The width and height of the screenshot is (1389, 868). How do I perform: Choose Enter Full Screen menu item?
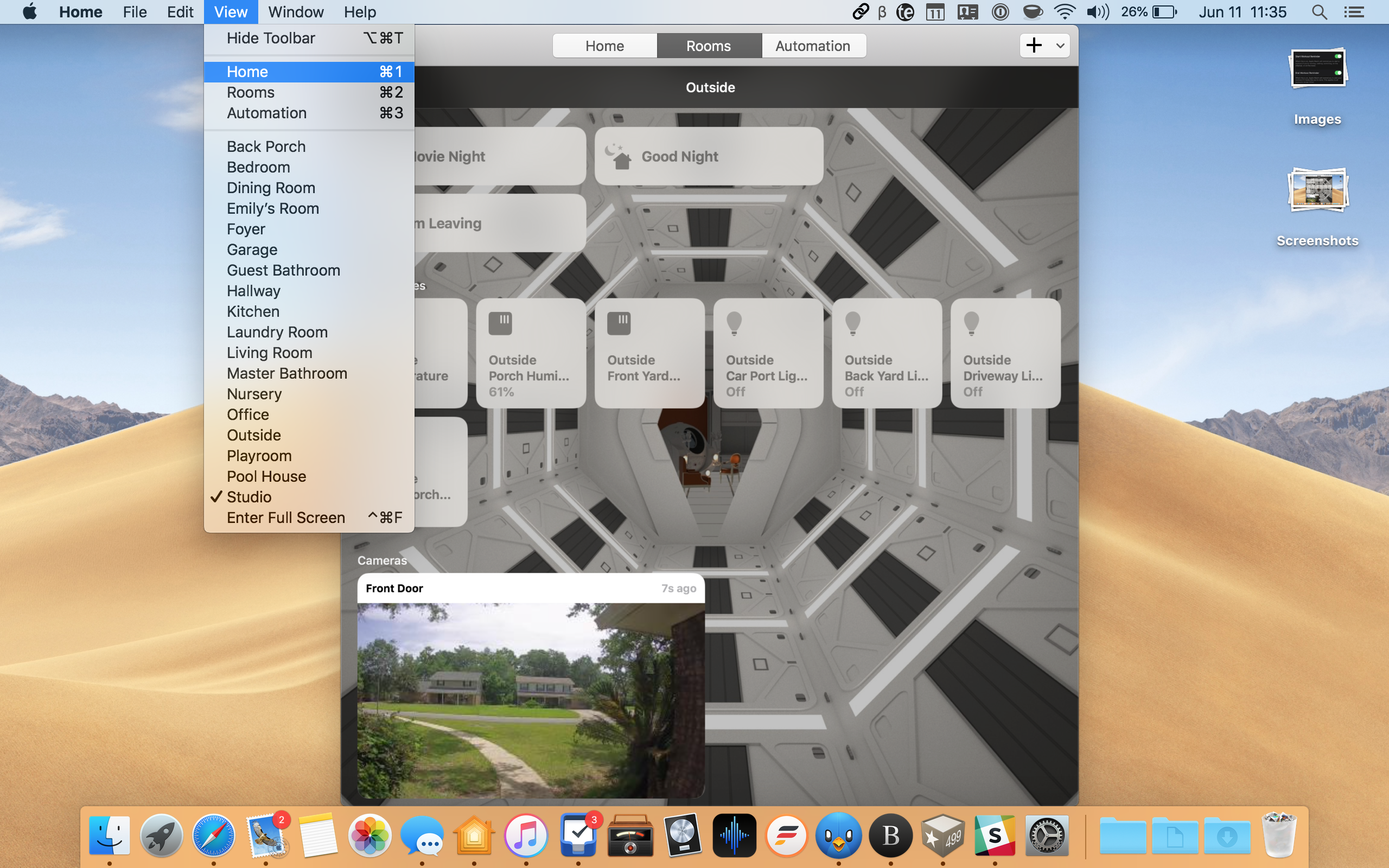tap(286, 517)
